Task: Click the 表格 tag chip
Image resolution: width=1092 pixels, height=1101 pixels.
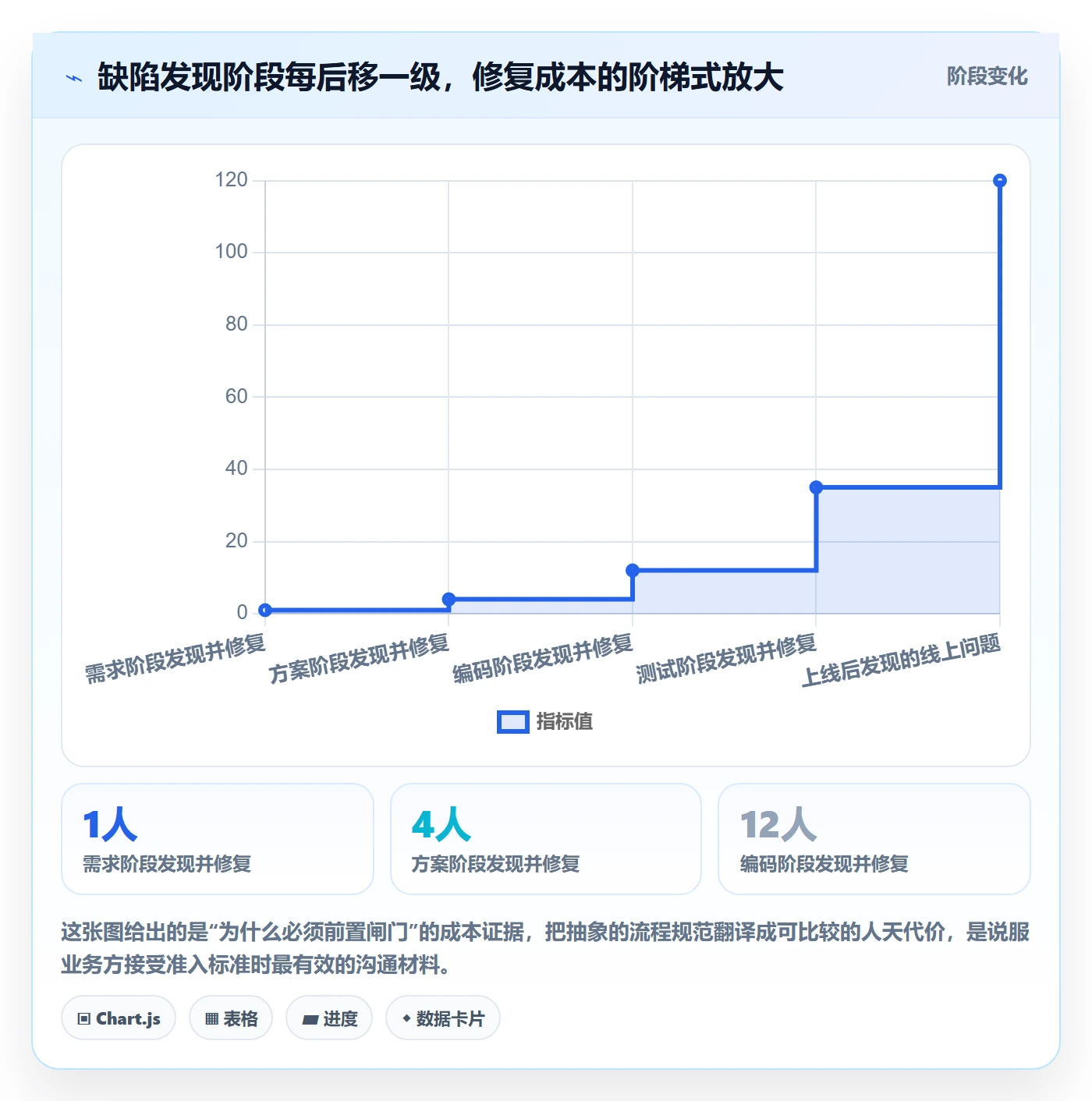Action: pos(231,1018)
